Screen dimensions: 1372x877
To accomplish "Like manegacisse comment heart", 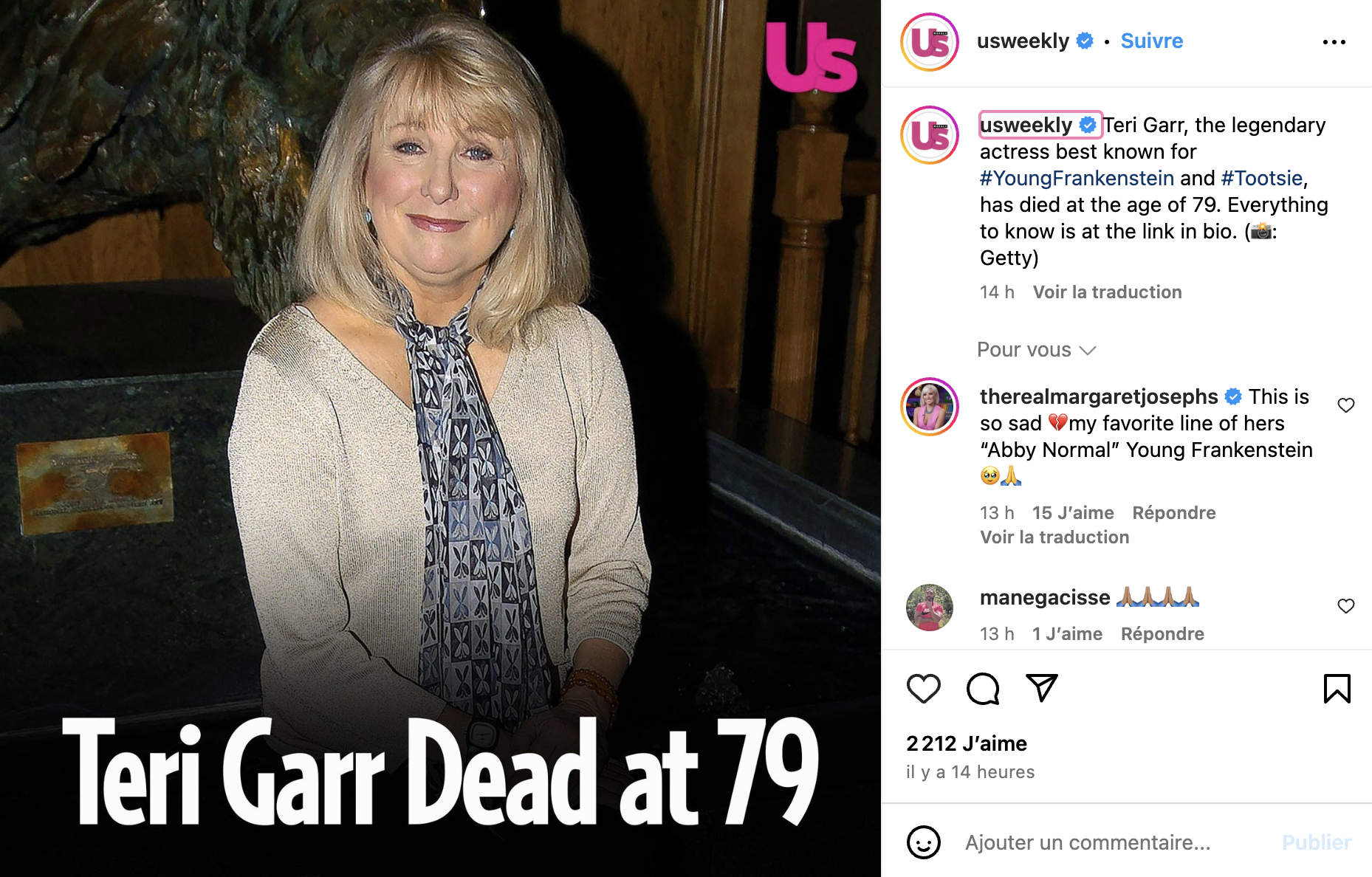I will [1345, 605].
